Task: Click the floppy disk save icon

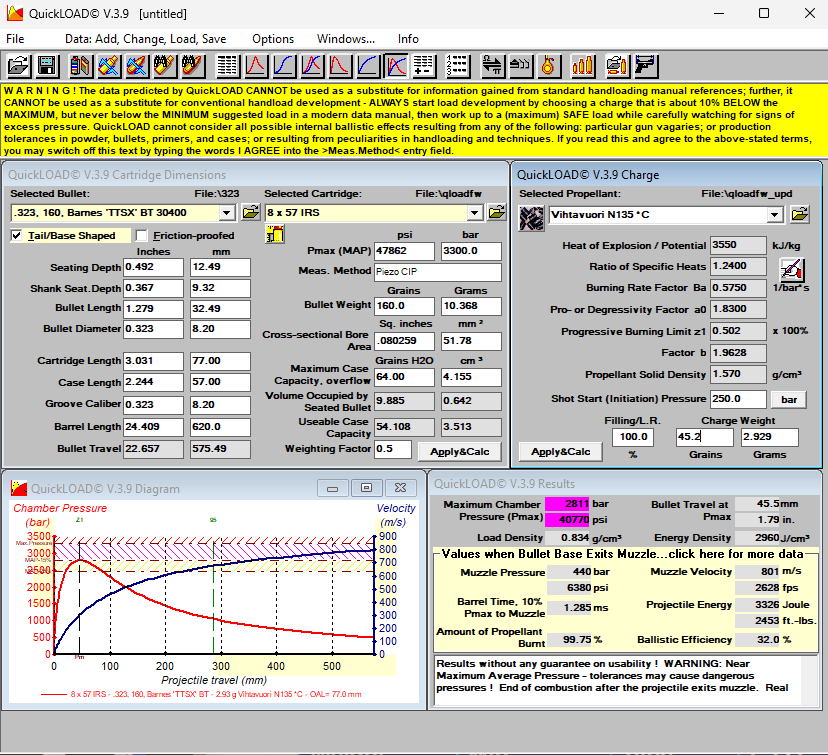Action: click(x=46, y=66)
